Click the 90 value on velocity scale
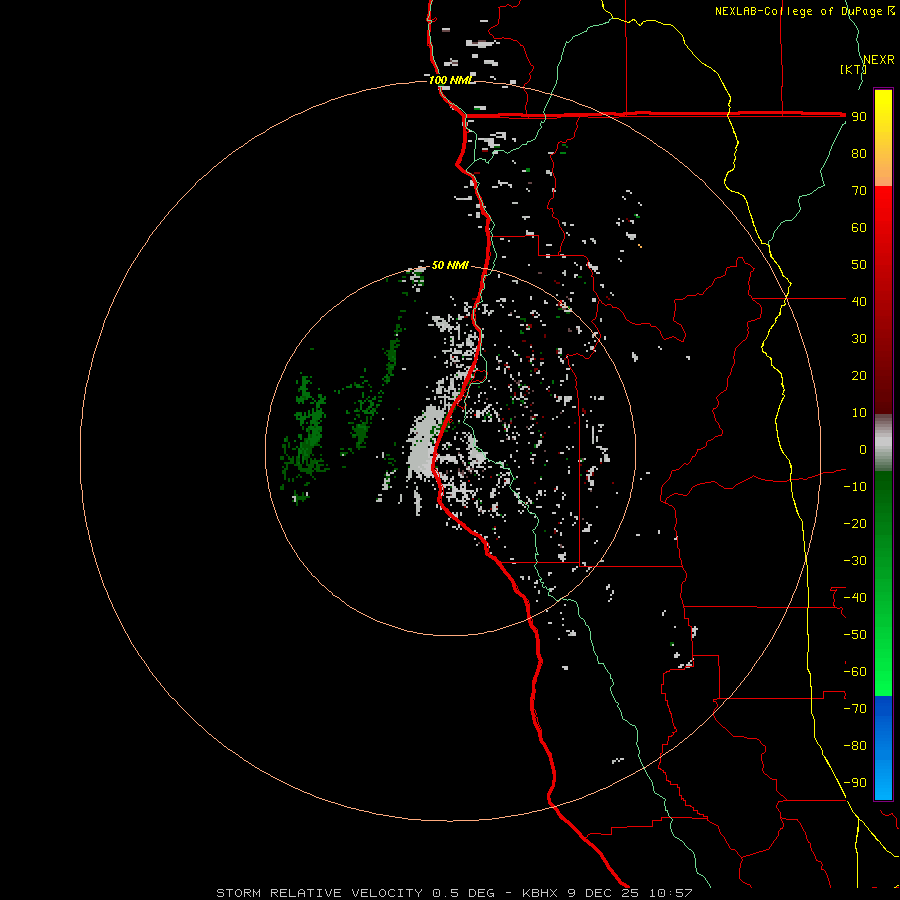The width and height of the screenshot is (900, 900). click(x=859, y=117)
